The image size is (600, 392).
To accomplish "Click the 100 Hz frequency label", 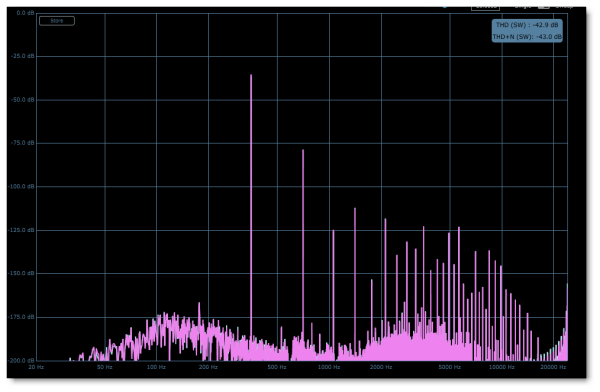I will pyautogui.click(x=156, y=367).
